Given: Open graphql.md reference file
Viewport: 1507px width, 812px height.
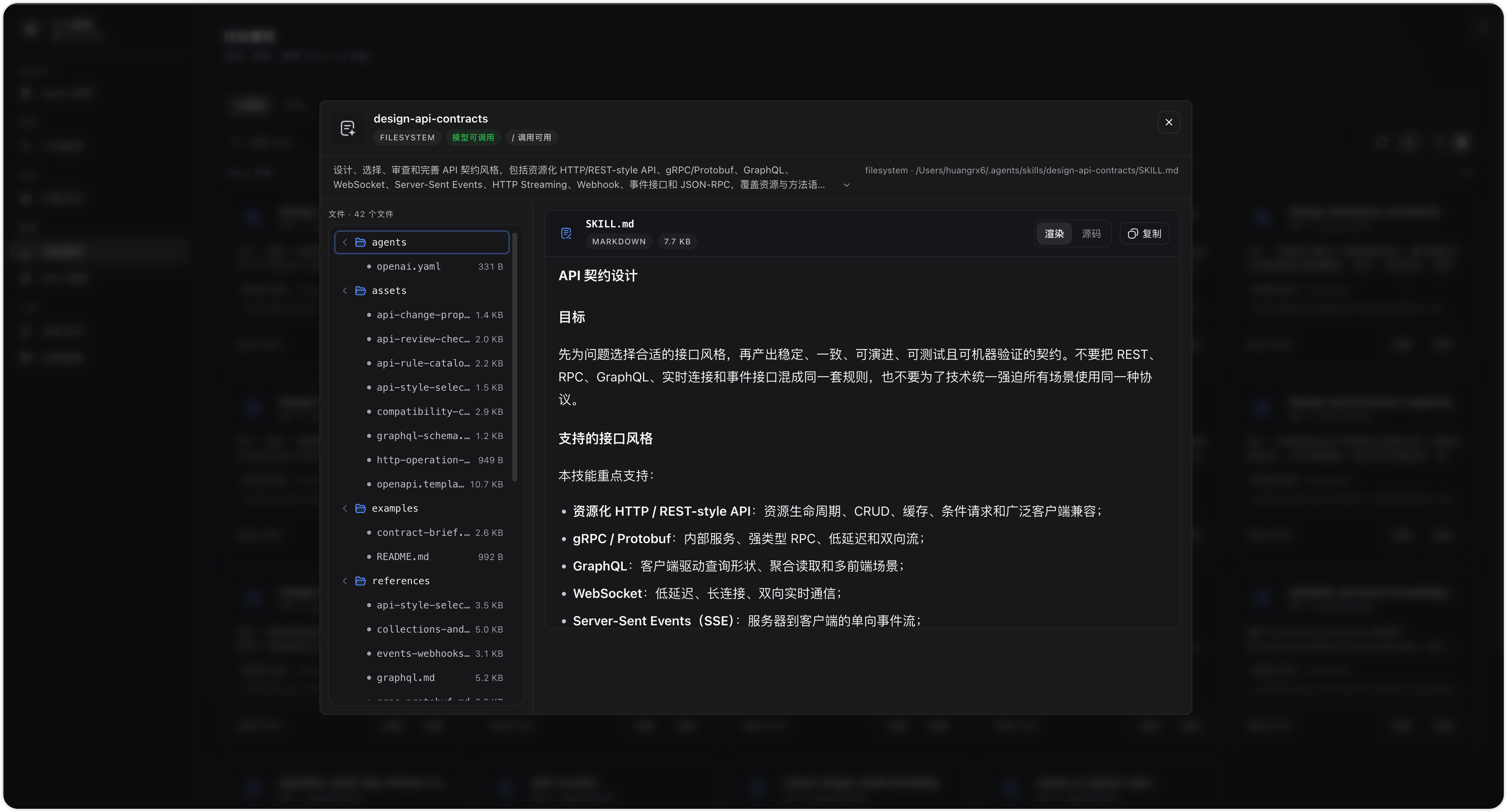Looking at the screenshot, I should [422, 678].
